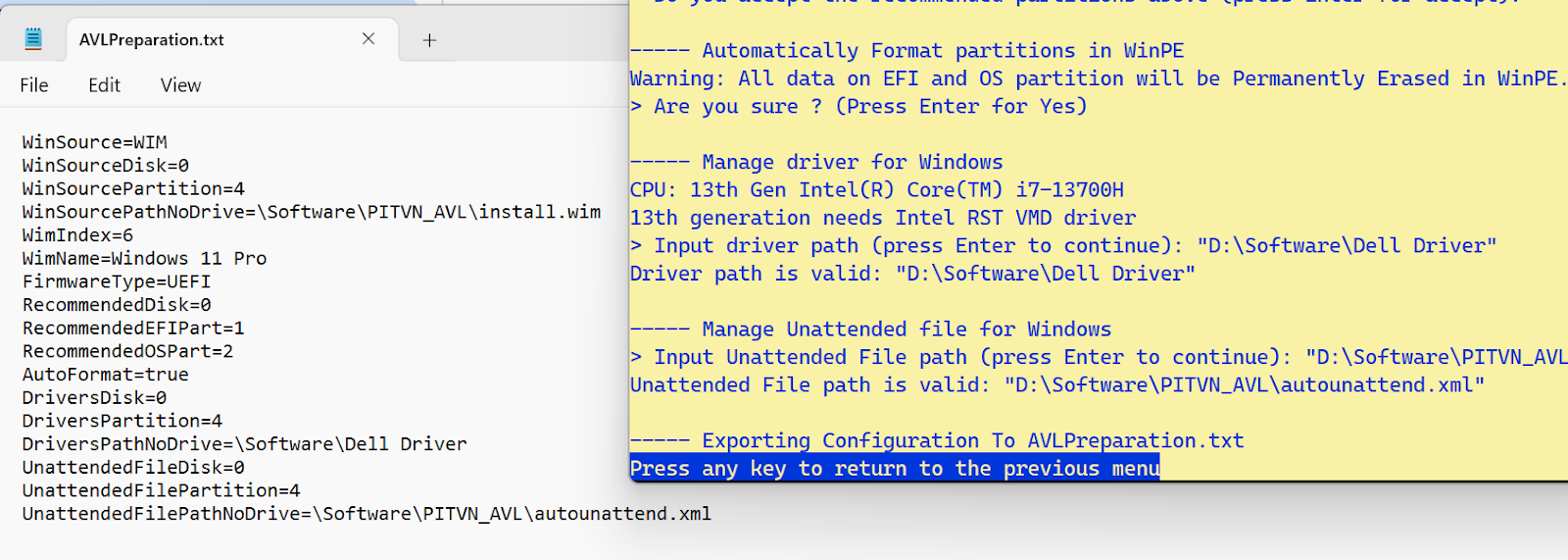The width and height of the screenshot is (1568, 560).
Task: Close the AVLPreparation.txt tab
Action: (x=368, y=39)
